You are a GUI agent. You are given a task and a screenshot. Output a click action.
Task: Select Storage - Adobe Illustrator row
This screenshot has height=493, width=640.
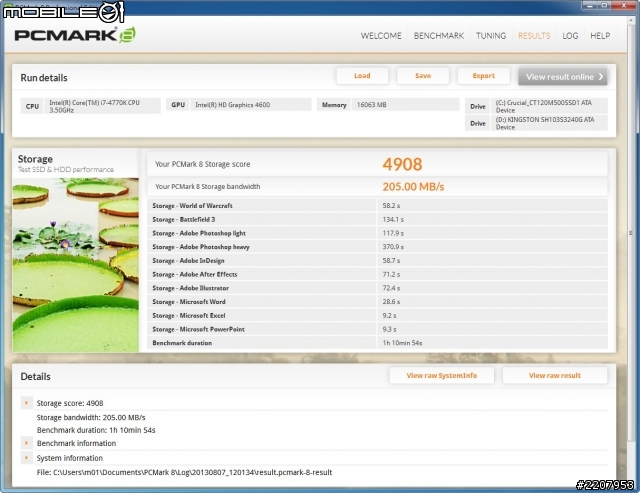(x=377, y=288)
